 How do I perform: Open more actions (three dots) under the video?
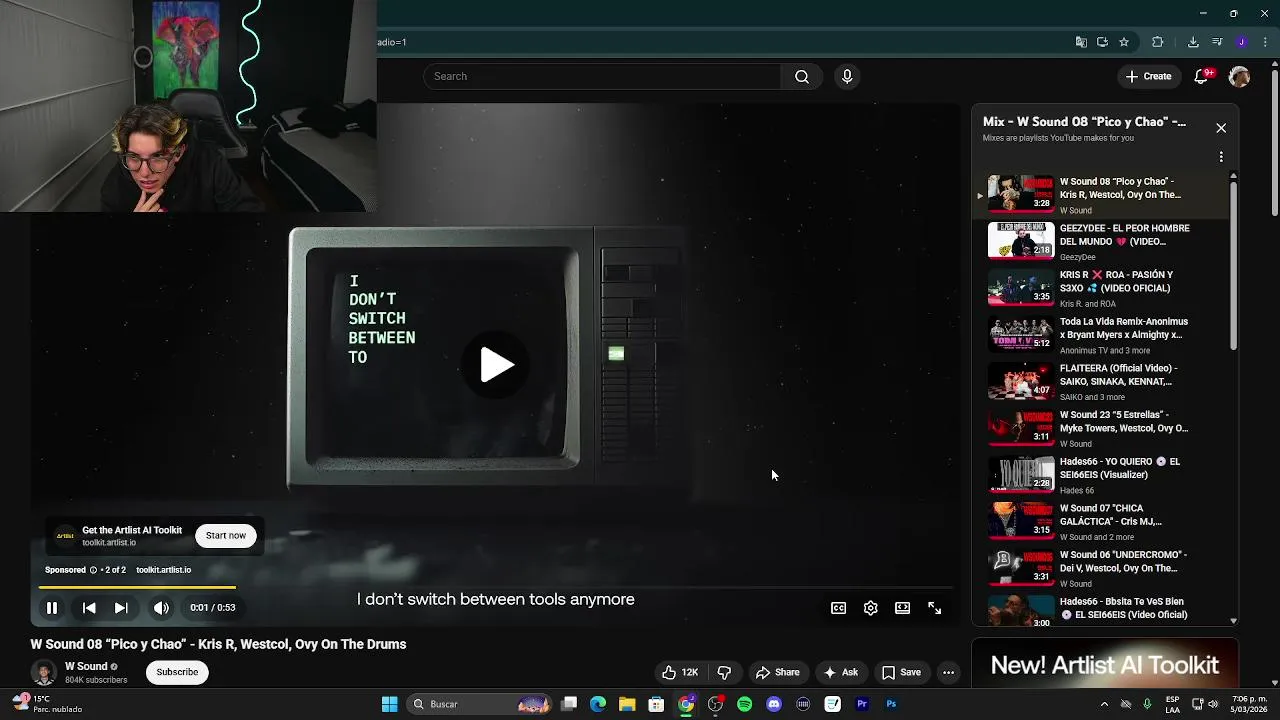coord(948,672)
